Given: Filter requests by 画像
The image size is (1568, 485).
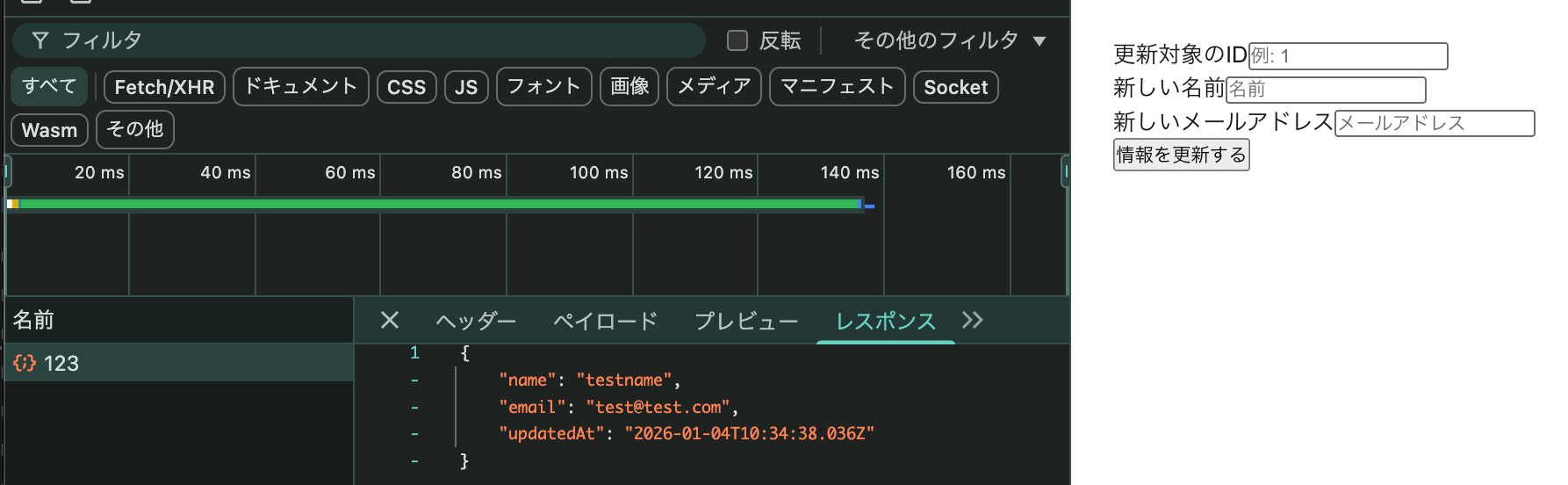Looking at the screenshot, I should point(629,87).
